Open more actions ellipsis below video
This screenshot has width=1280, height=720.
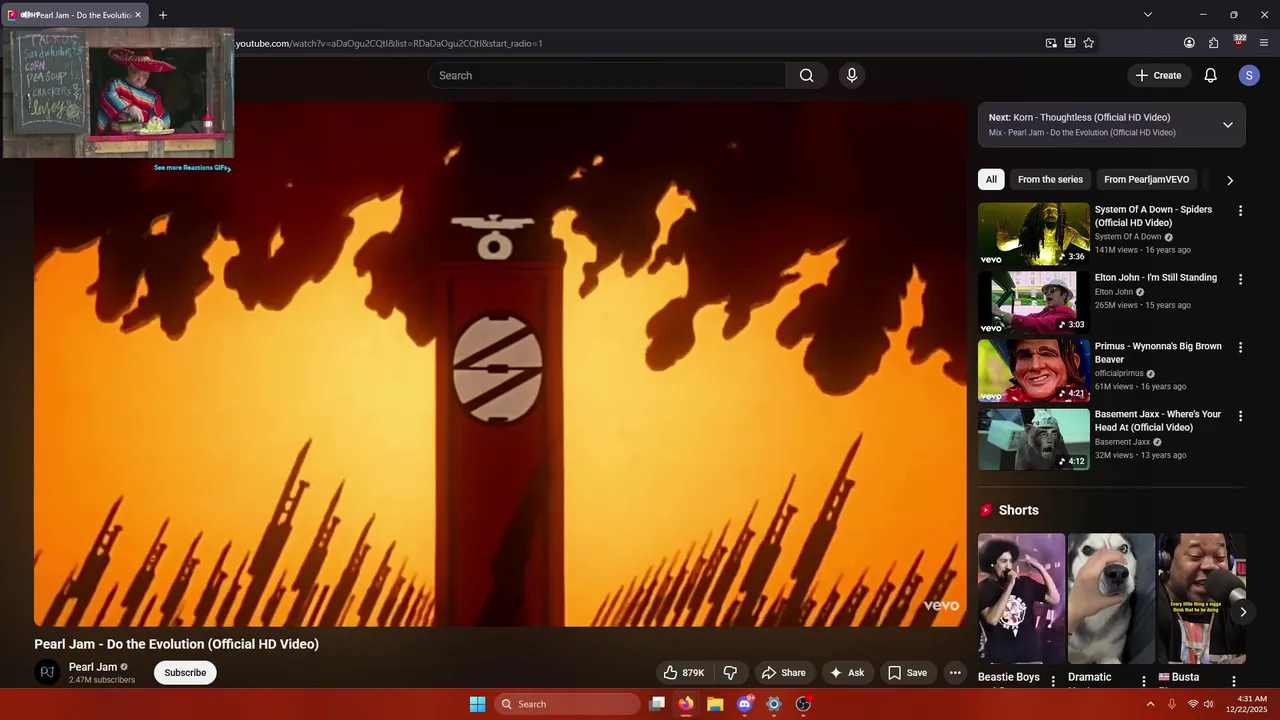coord(955,673)
